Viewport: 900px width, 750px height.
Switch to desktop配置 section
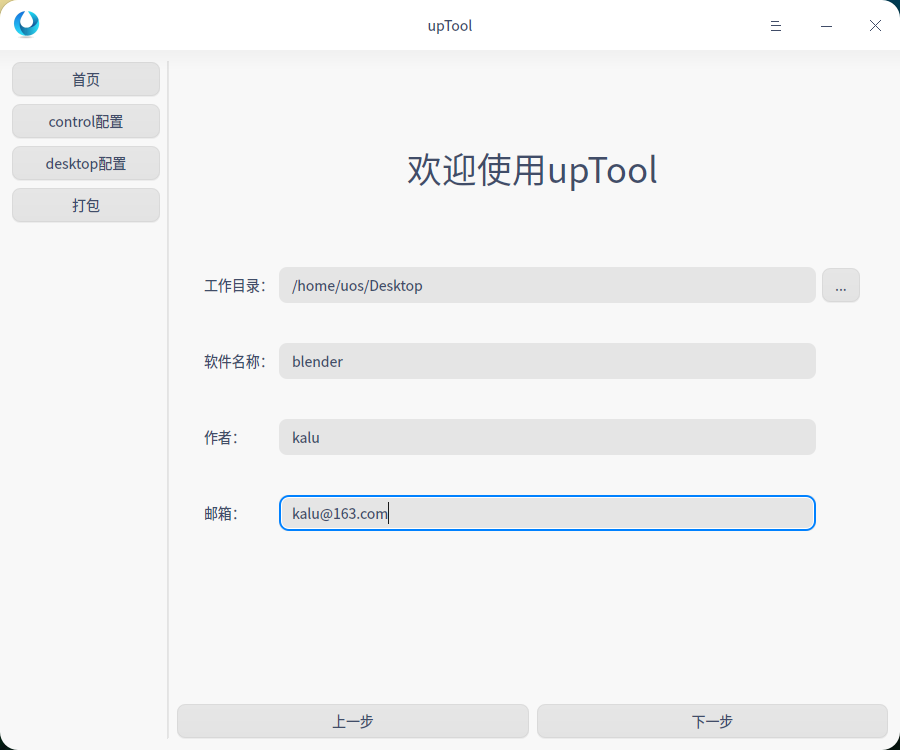[x=86, y=163]
